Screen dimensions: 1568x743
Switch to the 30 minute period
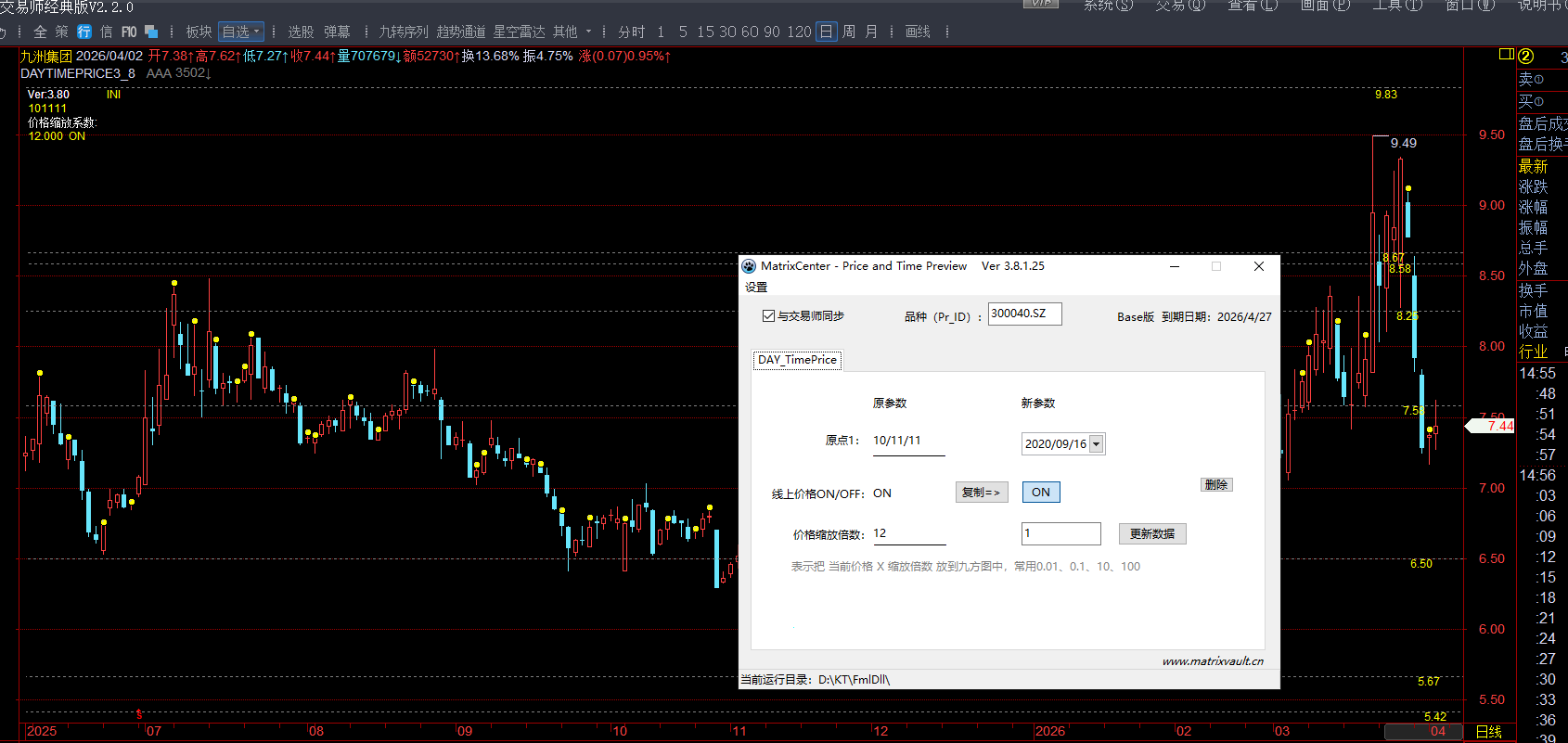726,32
